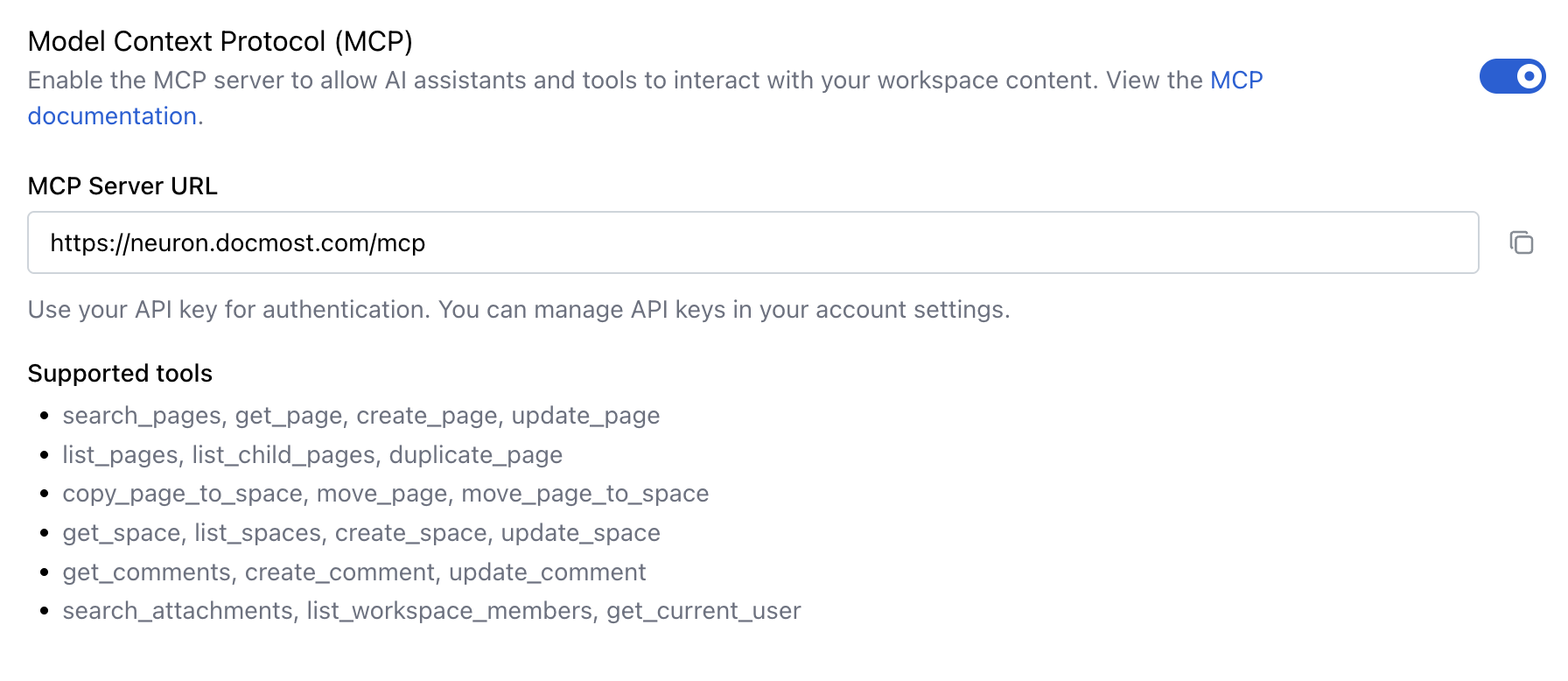Click 'update_page' in the tools list
Screen dimensions: 1568x681
click(x=585, y=416)
